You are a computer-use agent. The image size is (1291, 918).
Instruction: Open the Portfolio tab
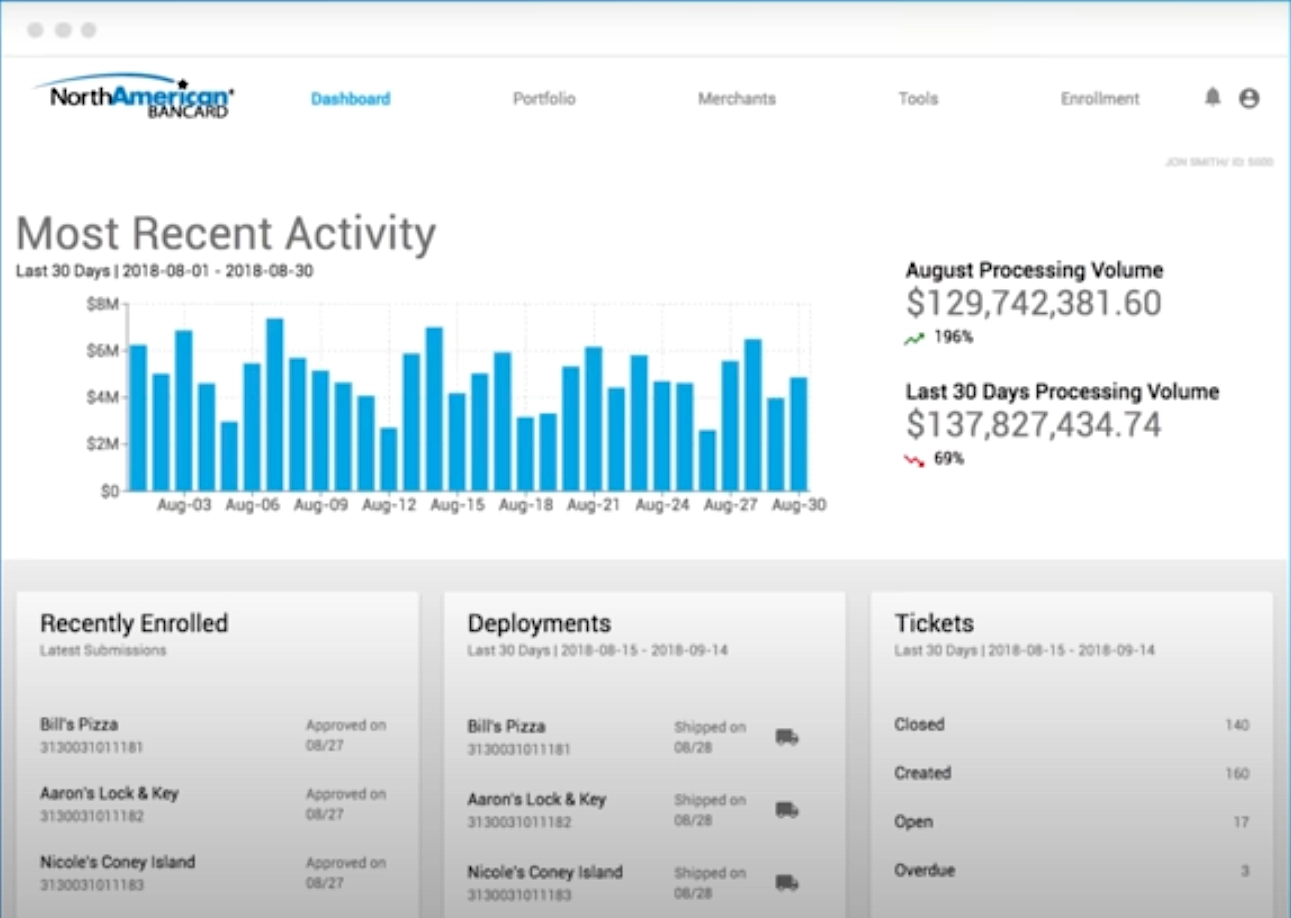(544, 99)
